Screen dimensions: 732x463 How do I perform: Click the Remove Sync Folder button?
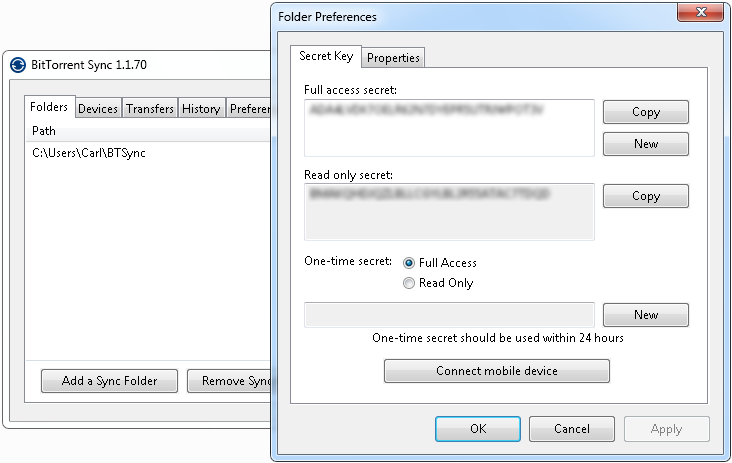229,381
